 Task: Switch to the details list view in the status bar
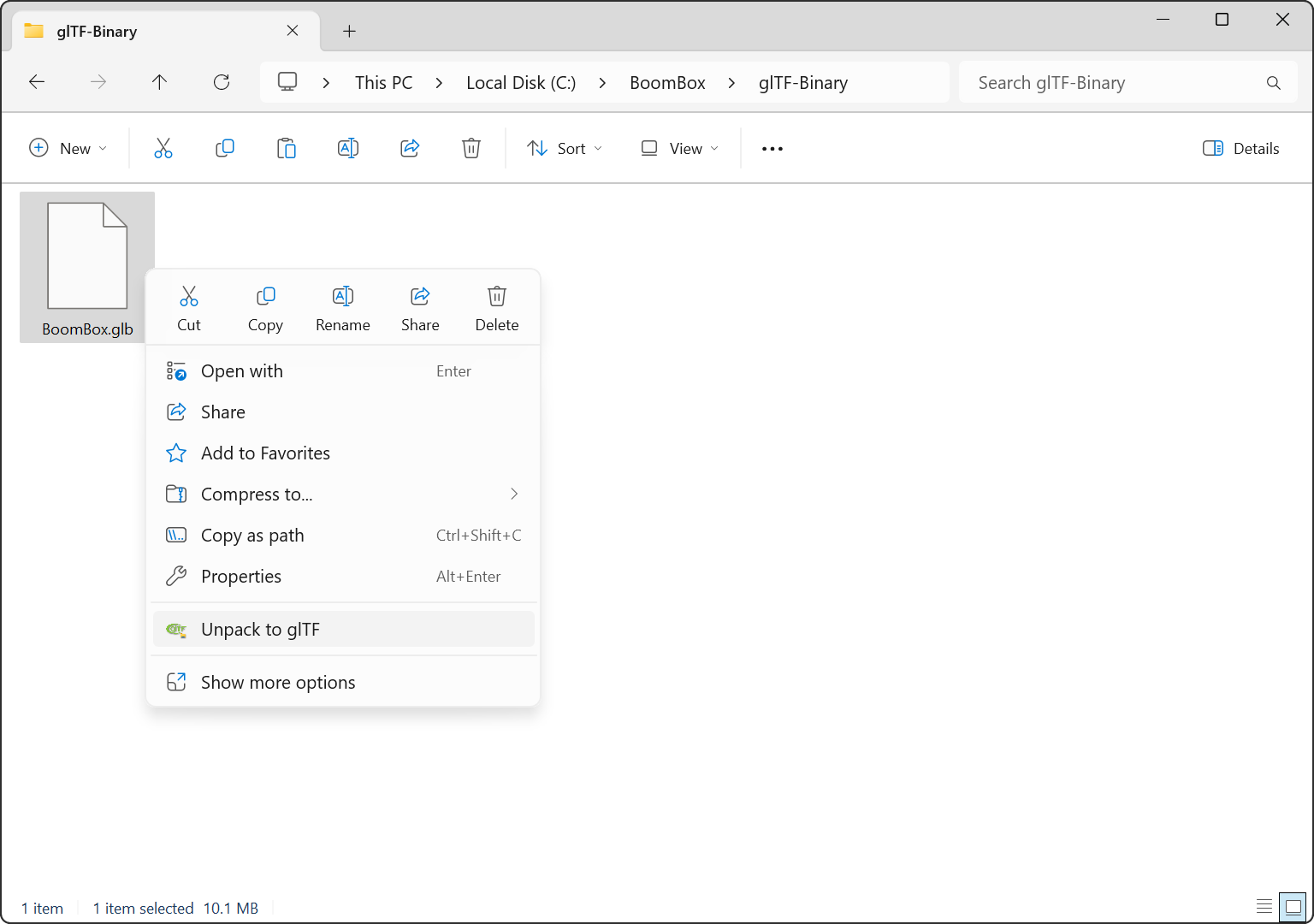(1264, 907)
